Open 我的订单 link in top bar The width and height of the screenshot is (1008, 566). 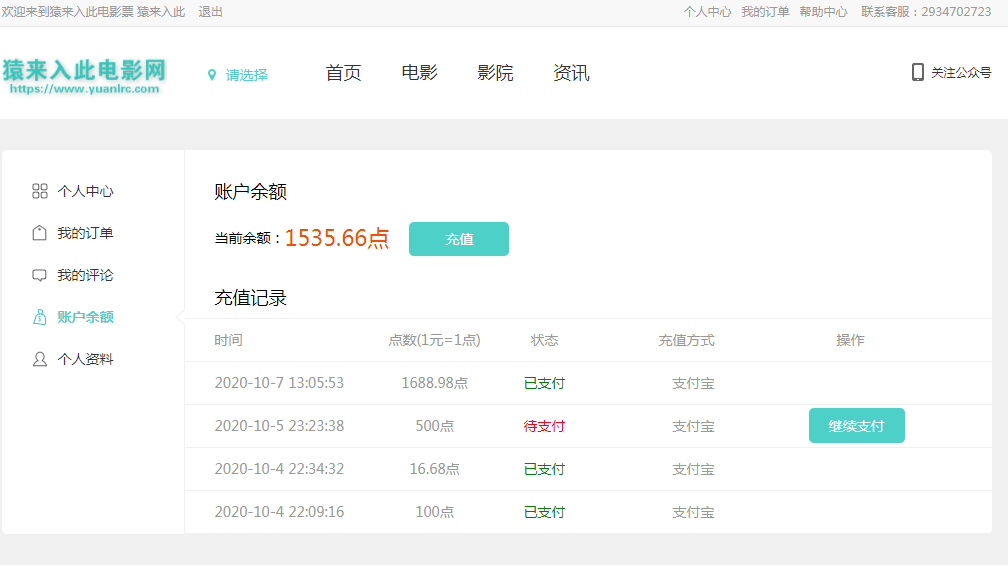765,12
